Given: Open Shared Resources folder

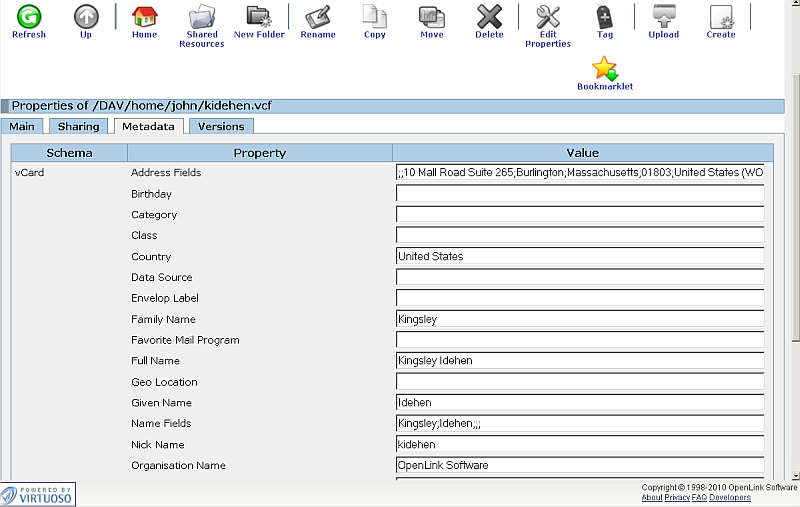Looking at the screenshot, I should pos(202,17).
